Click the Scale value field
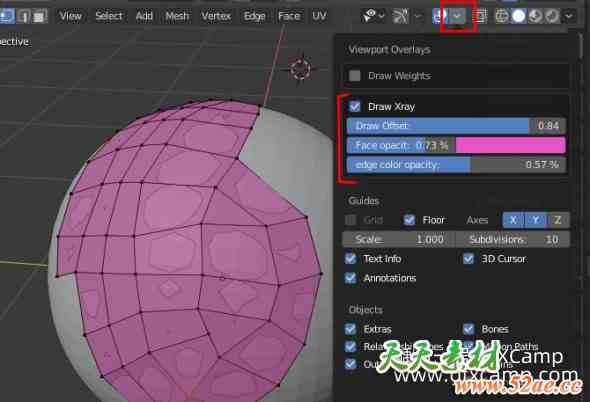 click(398, 239)
